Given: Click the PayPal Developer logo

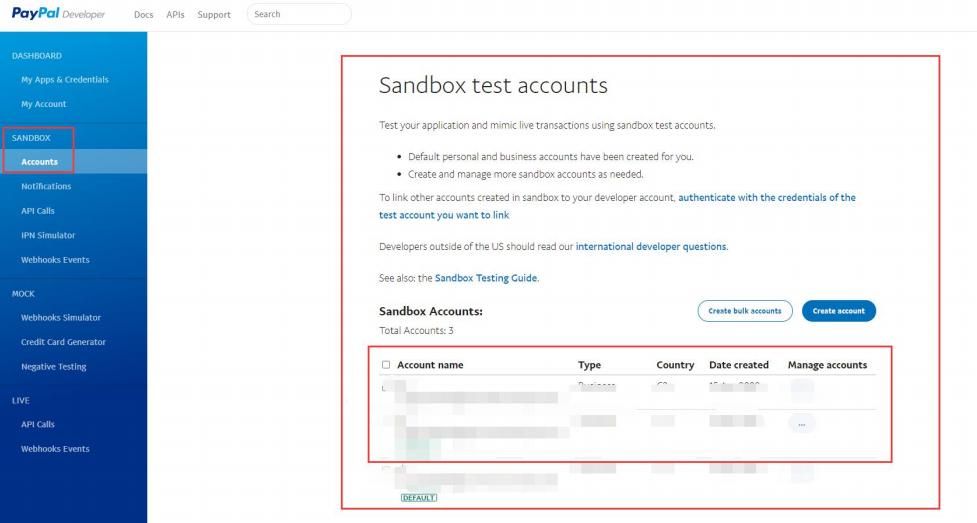Looking at the screenshot, I should coord(59,14).
